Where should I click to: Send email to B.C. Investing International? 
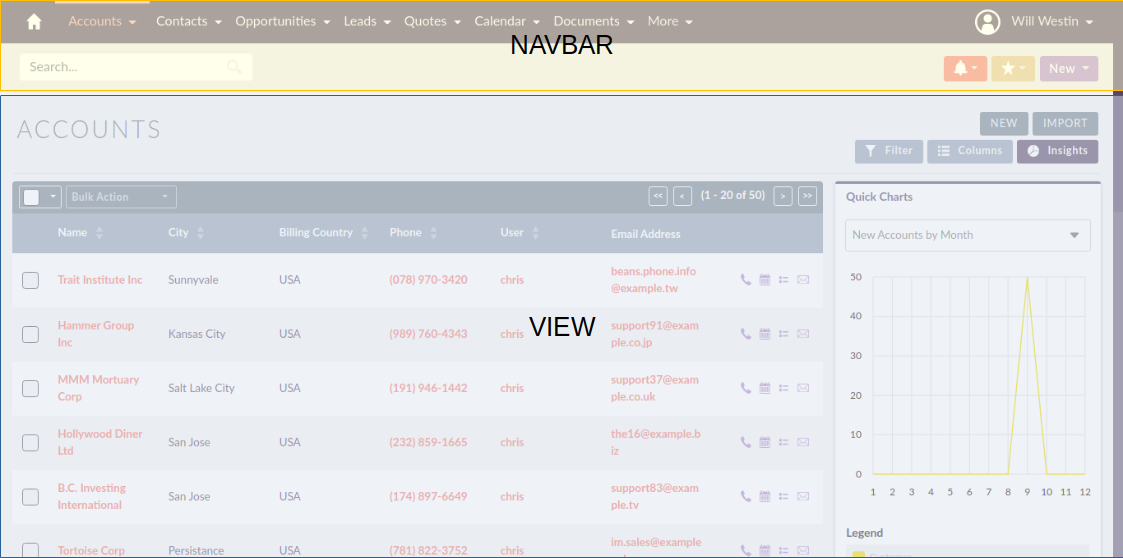pos(803,496)
